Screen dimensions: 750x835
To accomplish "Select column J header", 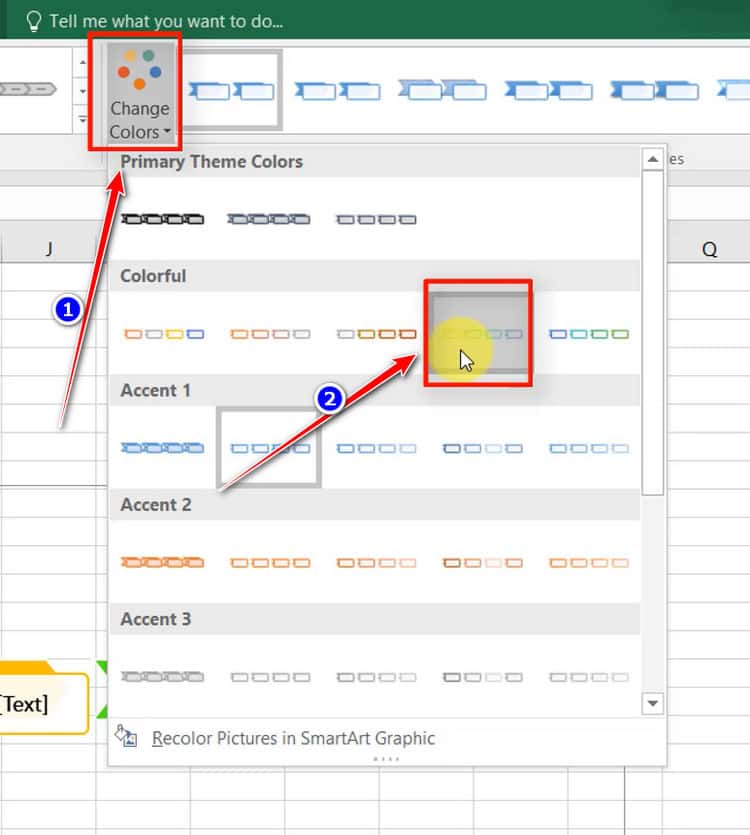I will [x=49, y=248].
